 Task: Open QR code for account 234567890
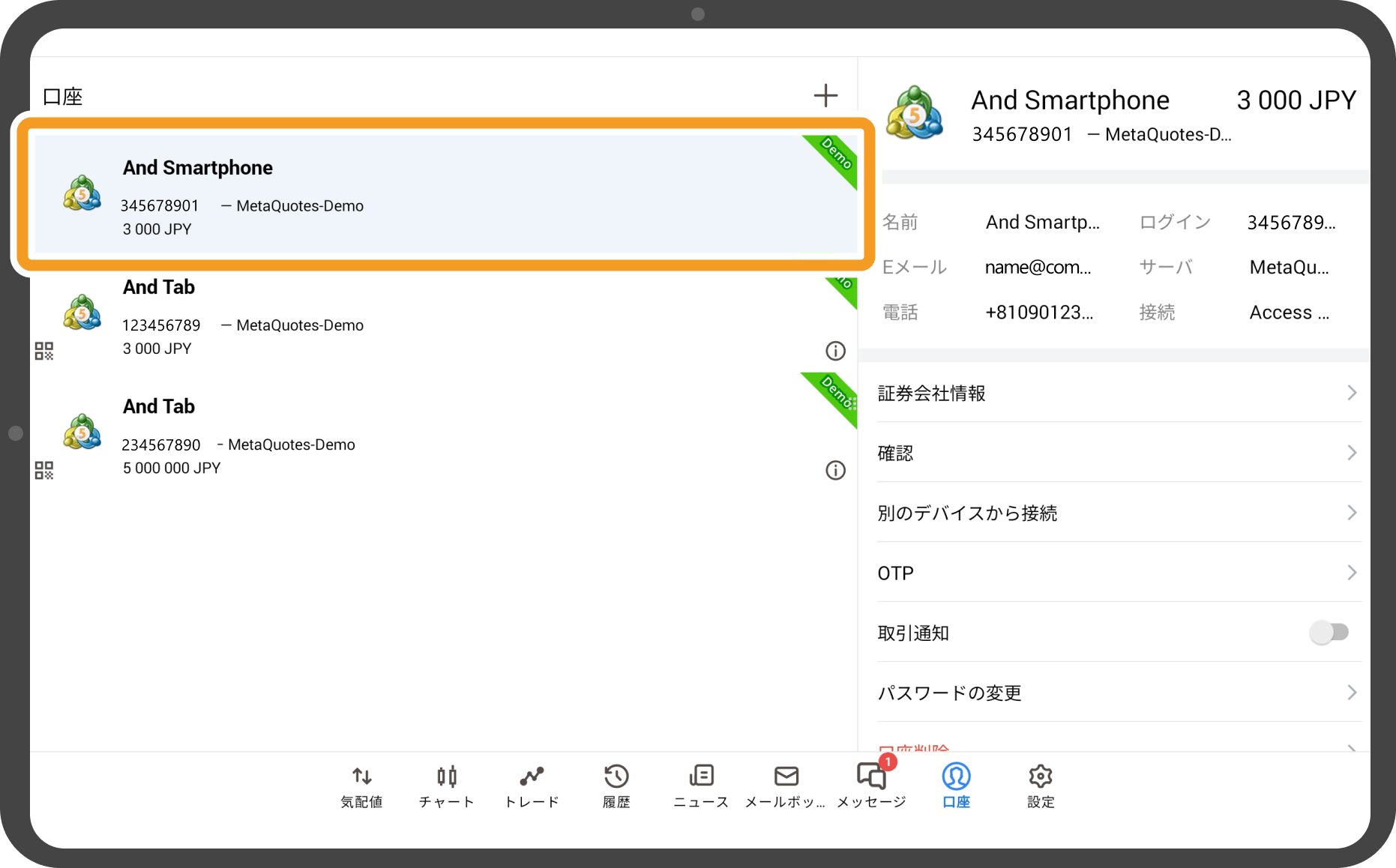(x=44, y=470)
